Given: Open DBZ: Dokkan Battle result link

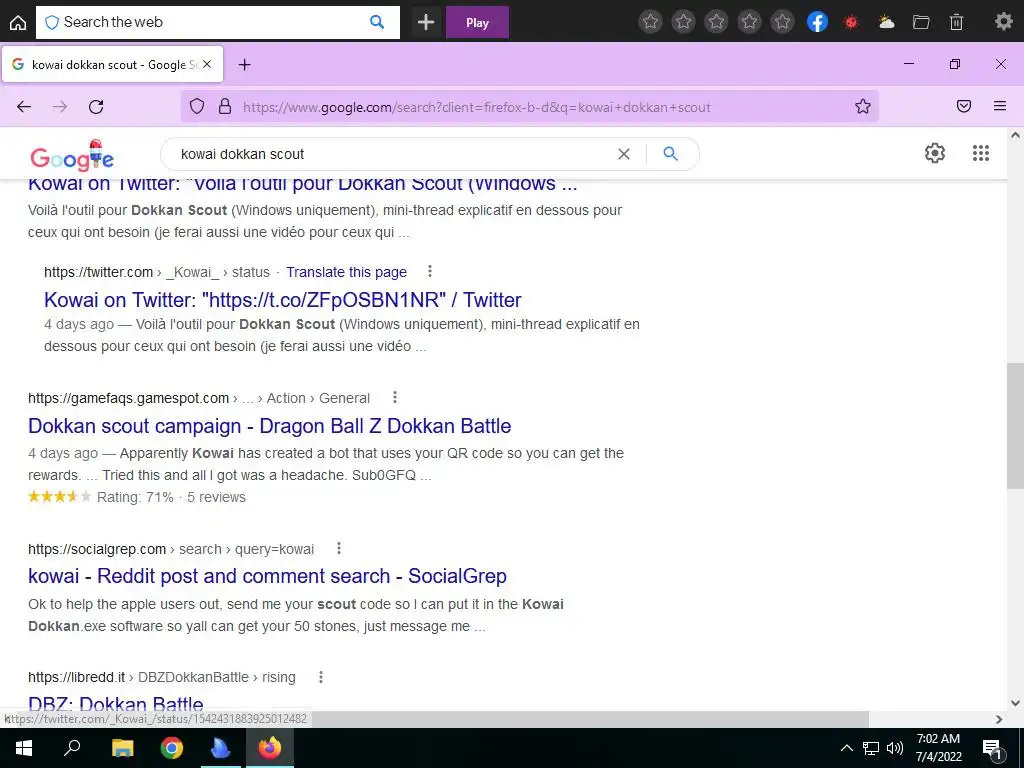Looking at the screenshot, I should pyautogui.click(x=116, y=703).
